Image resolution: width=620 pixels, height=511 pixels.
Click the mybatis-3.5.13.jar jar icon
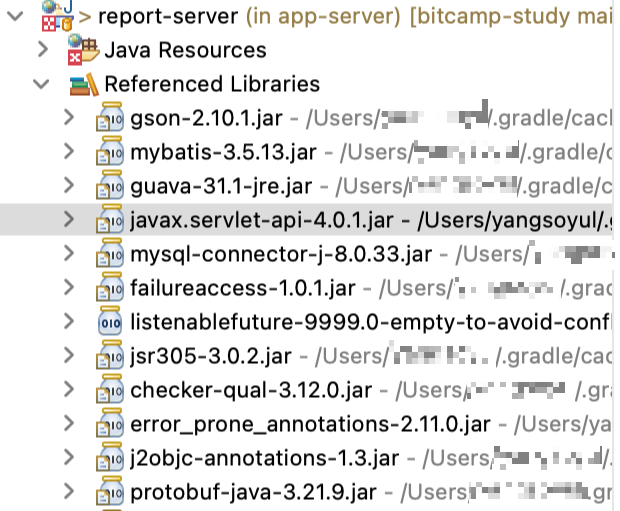coord(110,151)
